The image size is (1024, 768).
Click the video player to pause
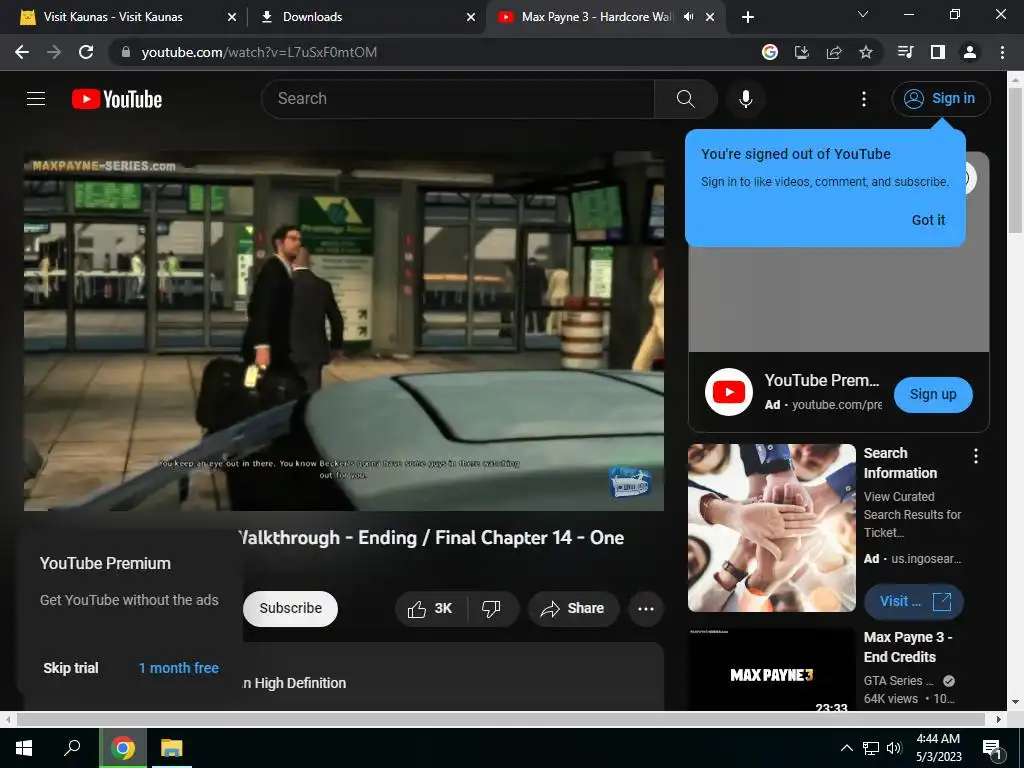(344, 331)
